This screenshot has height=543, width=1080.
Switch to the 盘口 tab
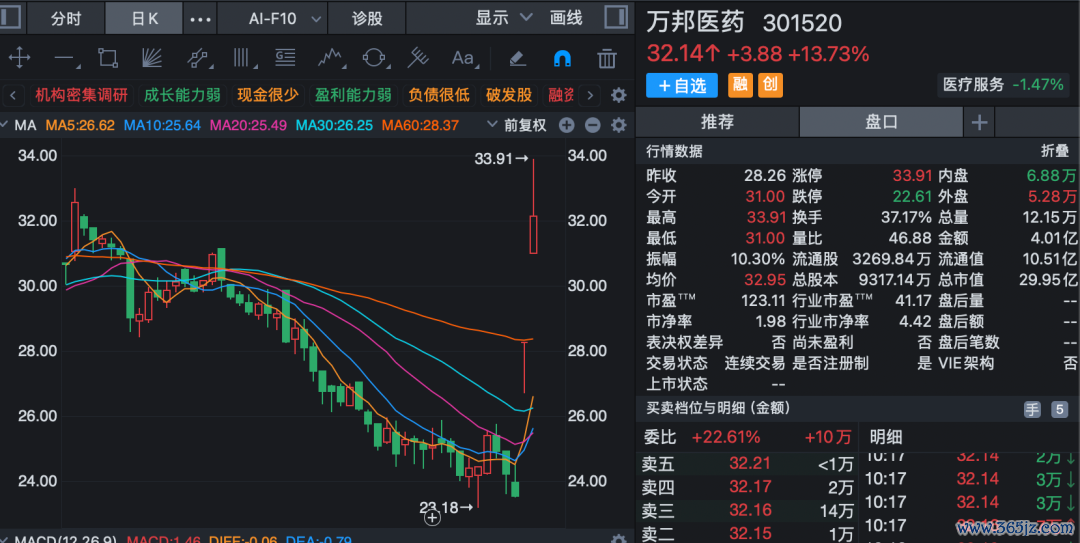pyautogui.click(x=881, y=122)
